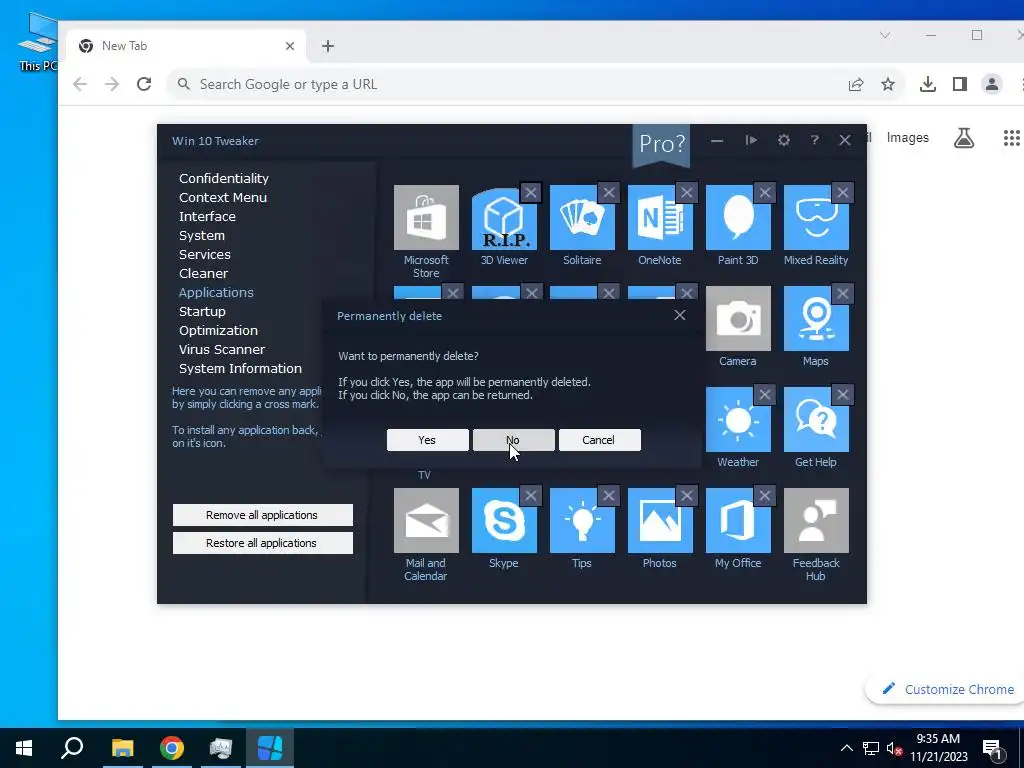1024x768 pixels.
Task: Click the Skype app tile
Action: [504, 520]
